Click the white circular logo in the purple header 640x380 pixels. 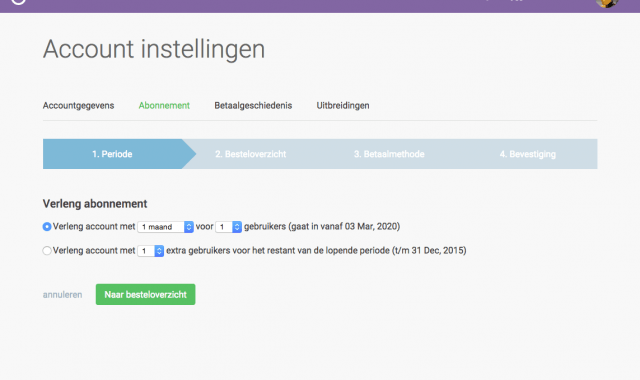click(x=18, y=2)
